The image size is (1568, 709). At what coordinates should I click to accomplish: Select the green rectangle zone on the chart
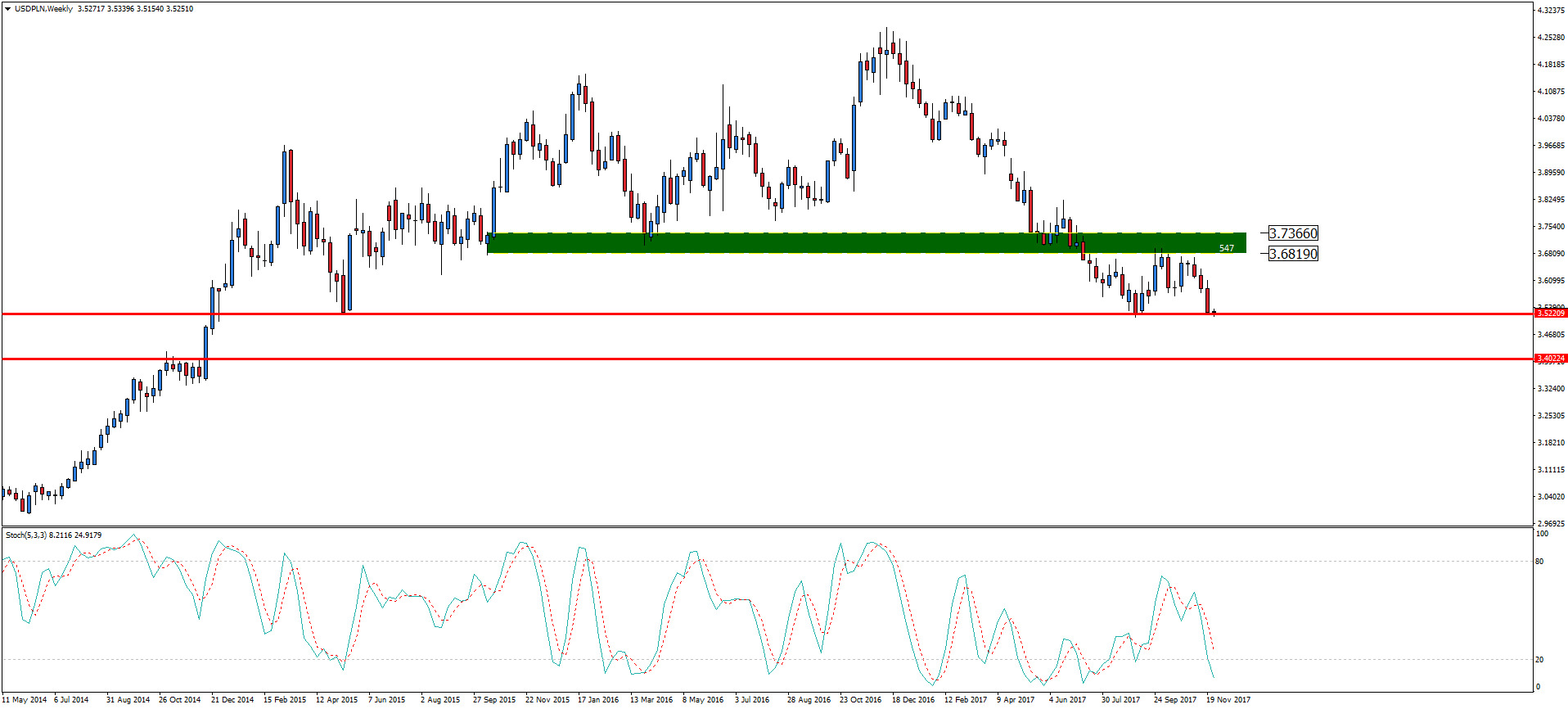(x=867, y=243)
